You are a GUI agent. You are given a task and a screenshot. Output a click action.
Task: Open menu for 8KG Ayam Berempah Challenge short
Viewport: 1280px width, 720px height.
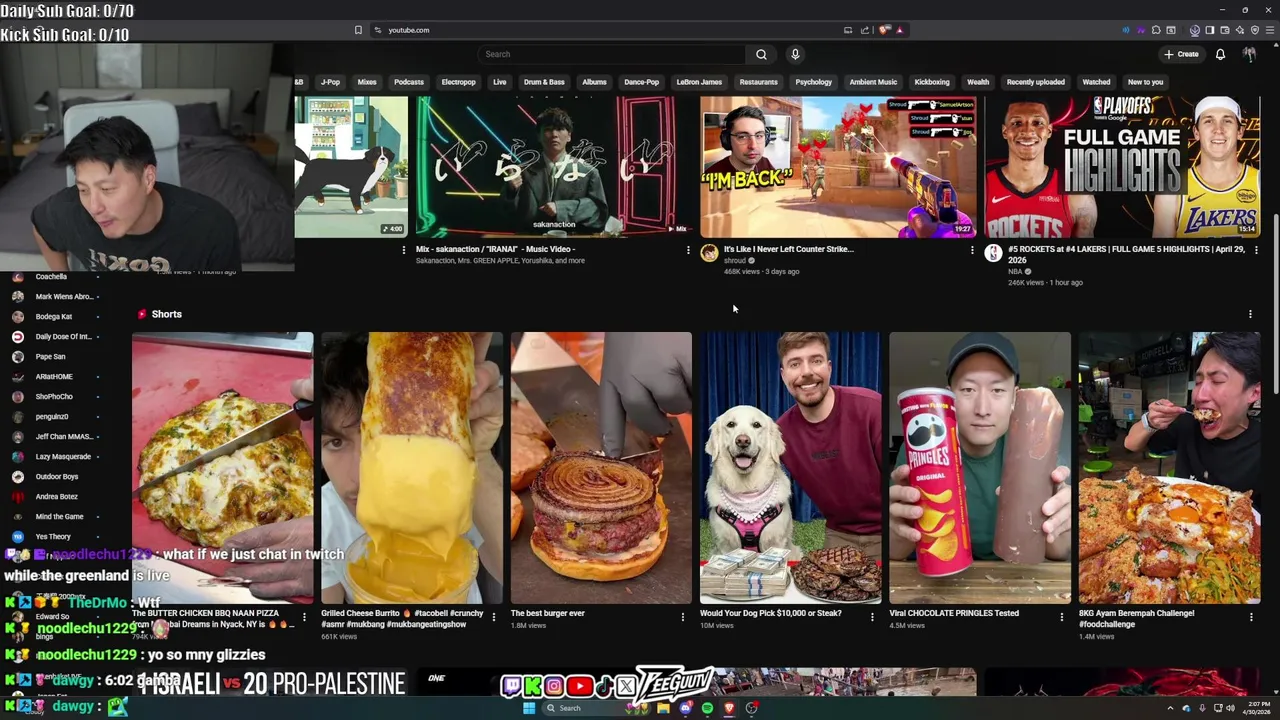click(x=1251, y=617)
